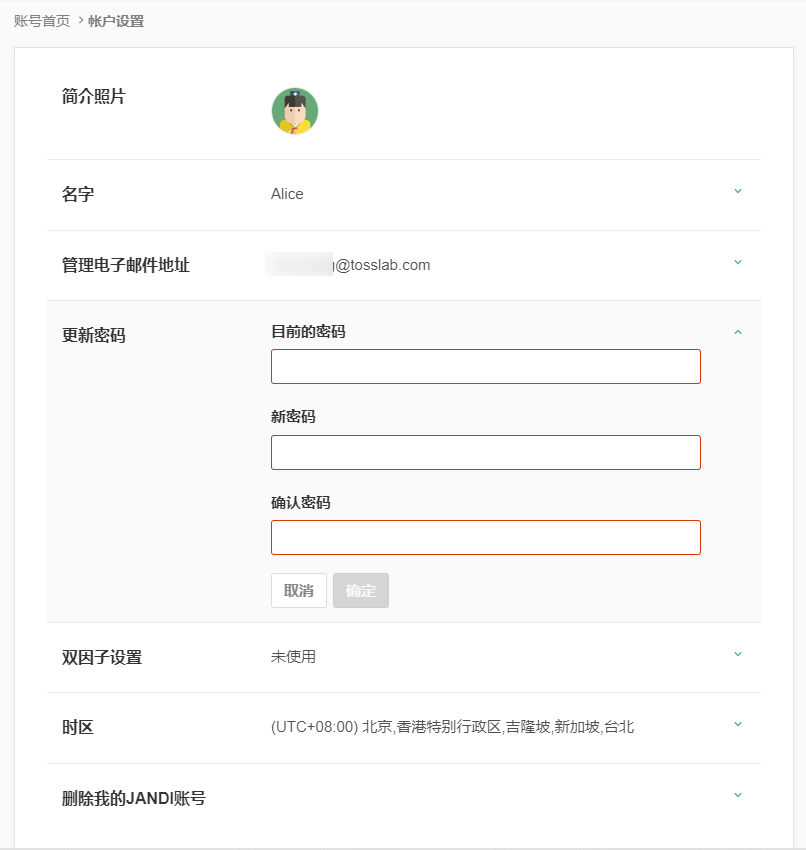Expand the 双因子设置 section chevron
Screen dimensions: 806x850
[x=738, y=654]
